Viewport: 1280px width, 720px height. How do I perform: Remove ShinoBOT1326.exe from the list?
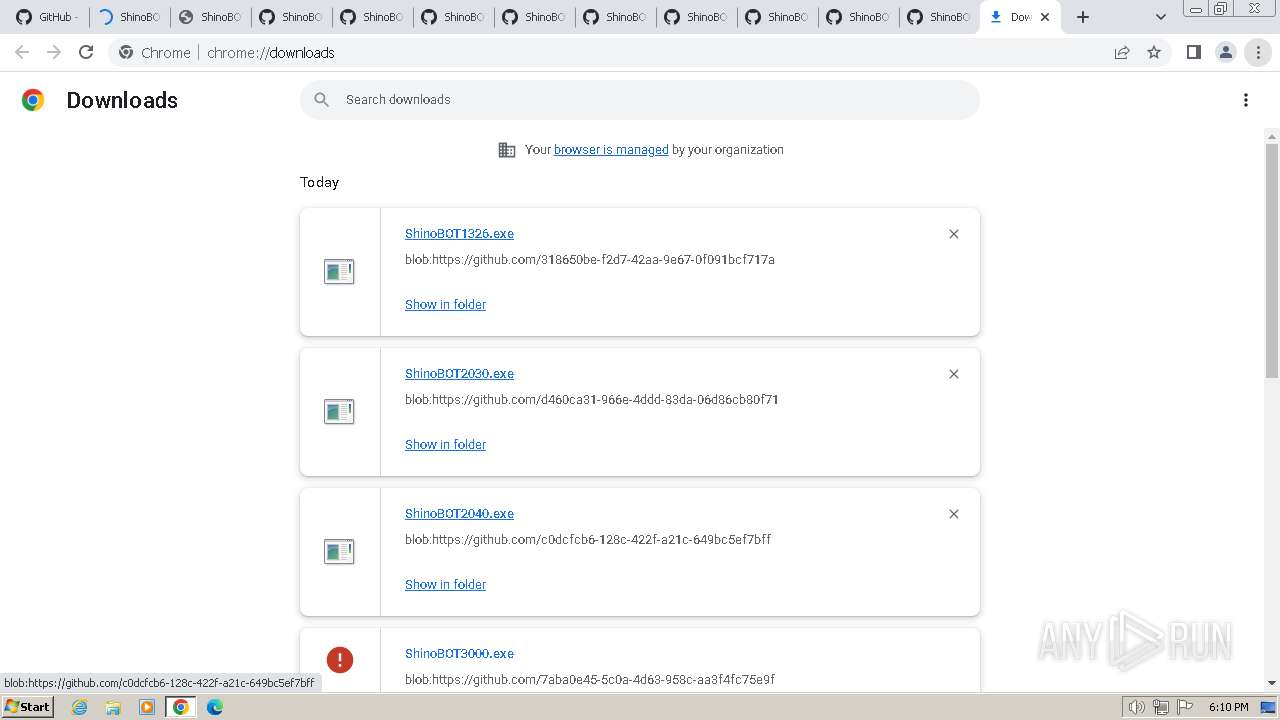click(x=954, y=234)
